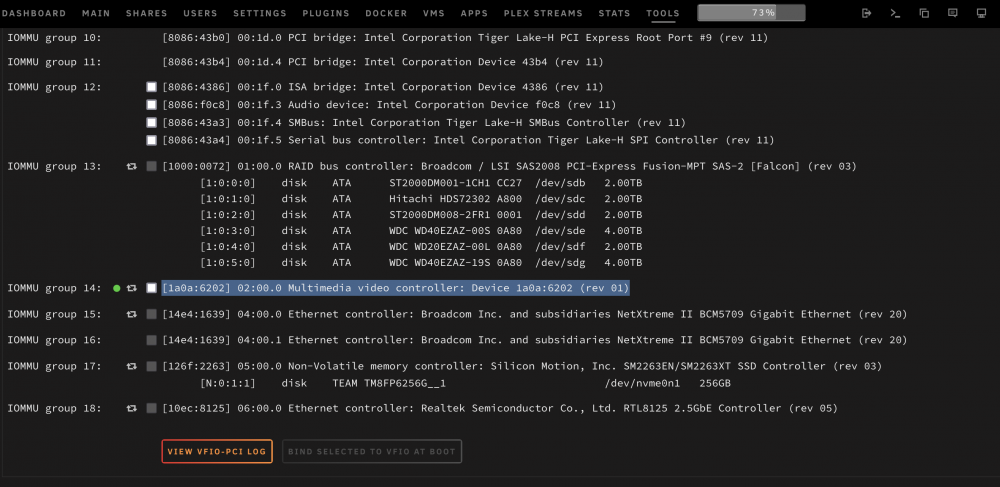Screen dimensions: 1000x487
Task: Click the /dev/nvme0n1 device path
Action: [x=642, y=384]
